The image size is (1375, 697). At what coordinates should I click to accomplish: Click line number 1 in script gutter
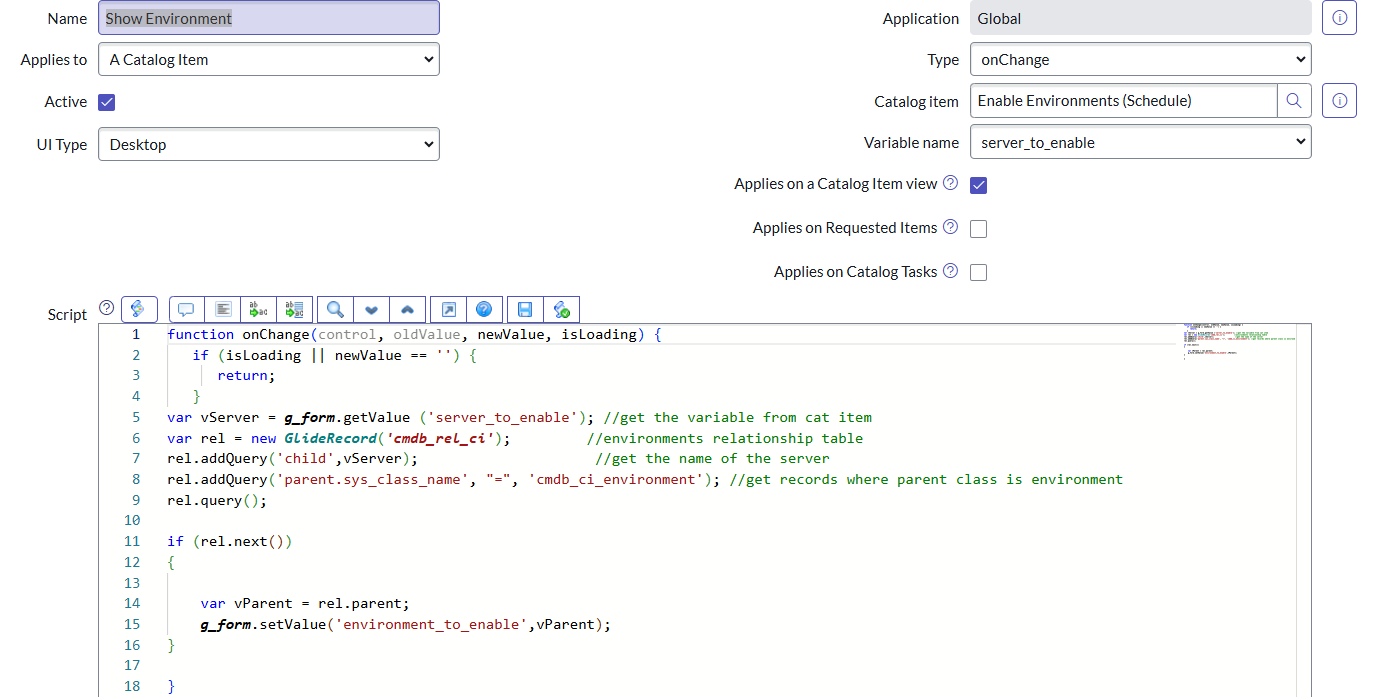click(x=136, y=334)
